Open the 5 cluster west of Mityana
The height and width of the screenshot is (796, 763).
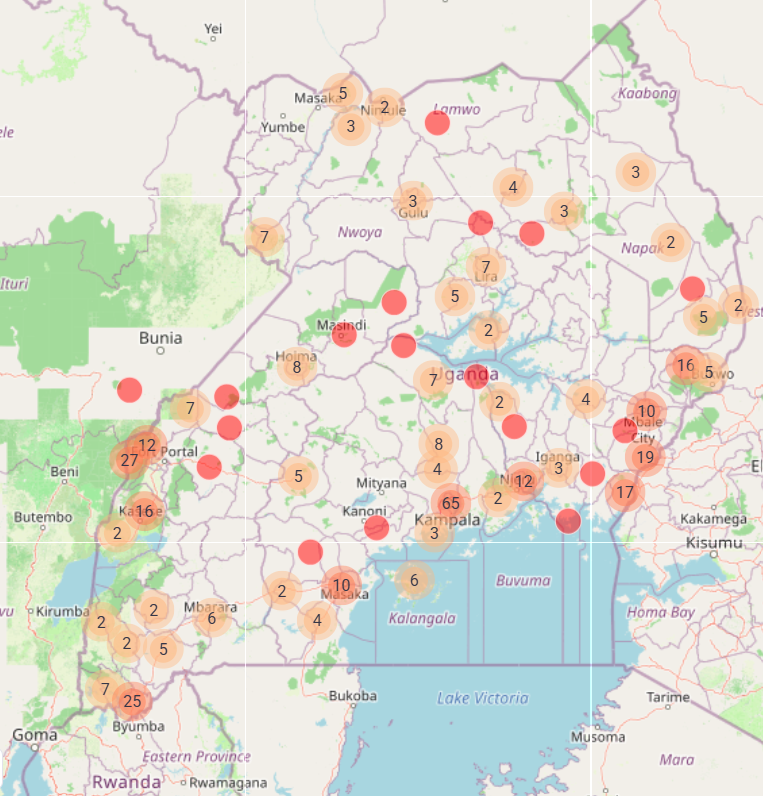coord(298,476)
